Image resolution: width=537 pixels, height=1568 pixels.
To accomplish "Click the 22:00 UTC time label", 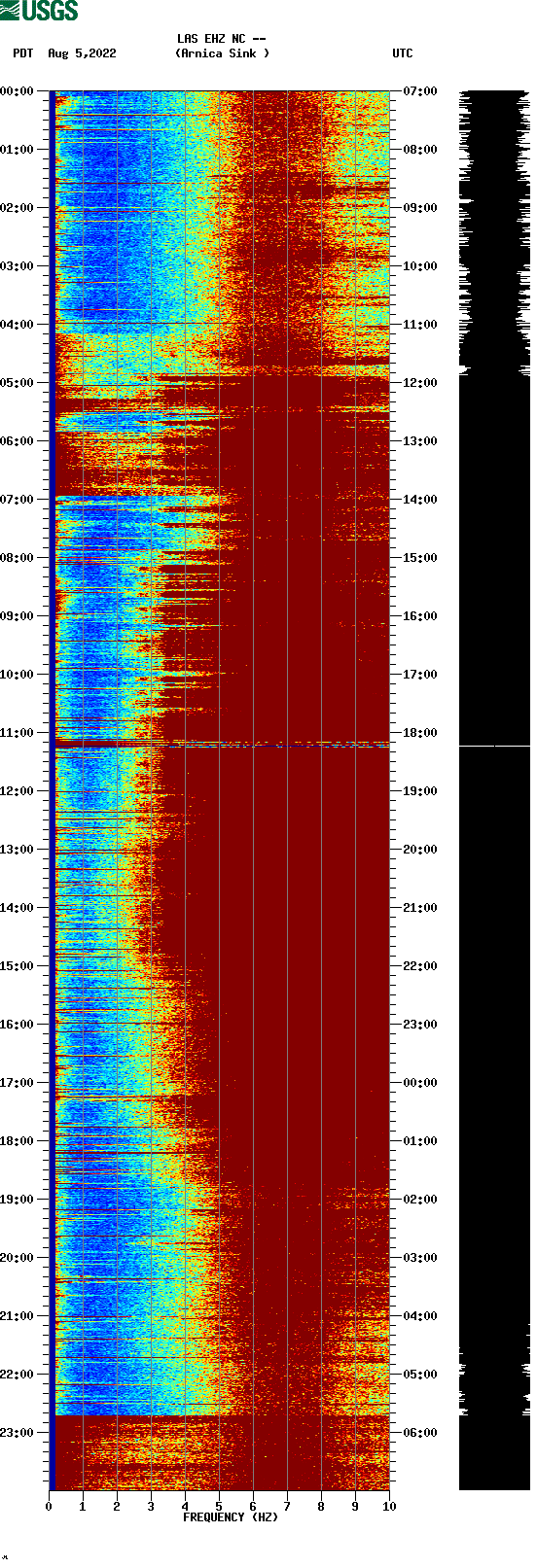I will click(x=420, y=966).
